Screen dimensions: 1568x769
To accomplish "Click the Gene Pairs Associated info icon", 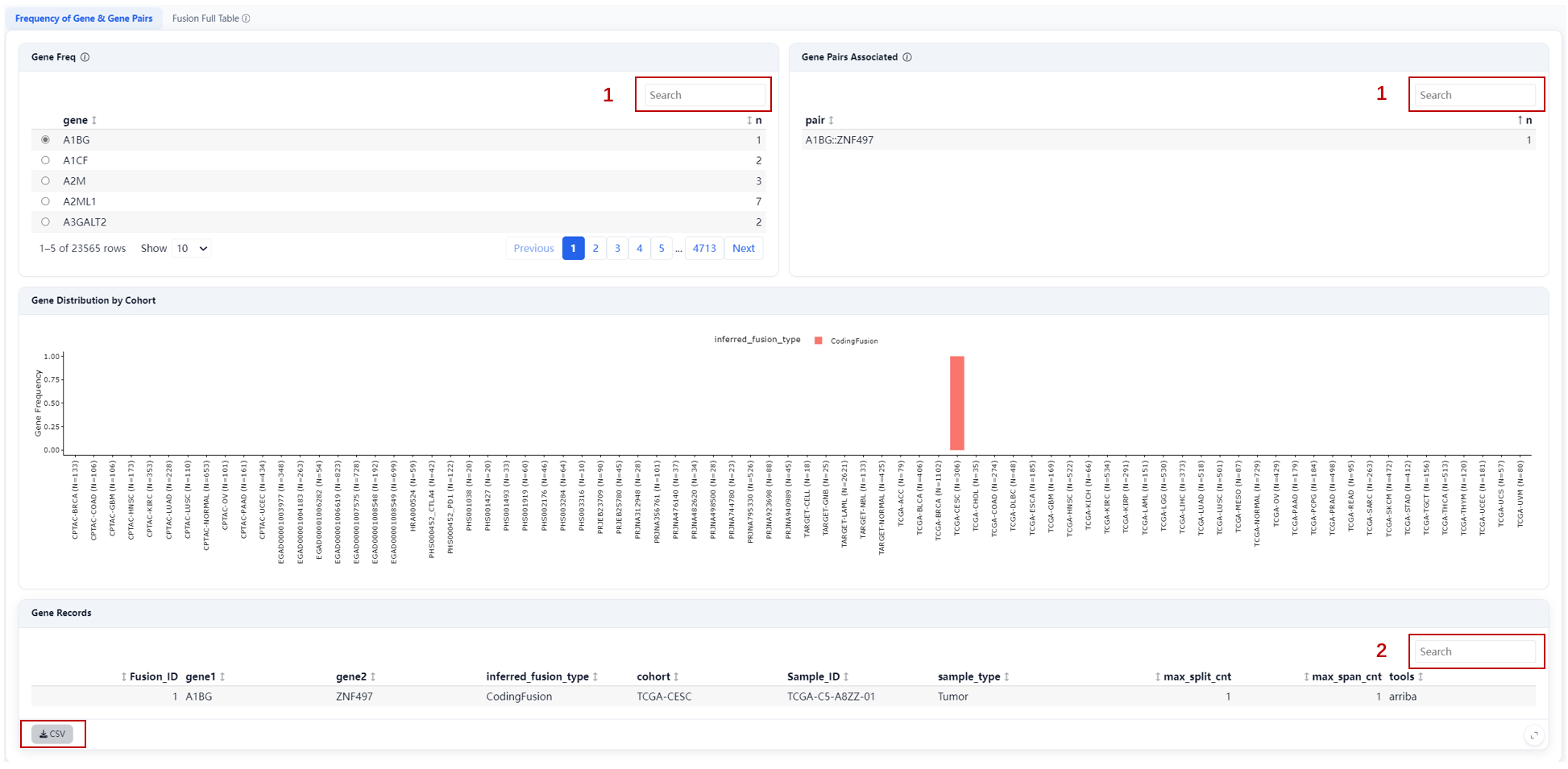I will click(907, 57).
